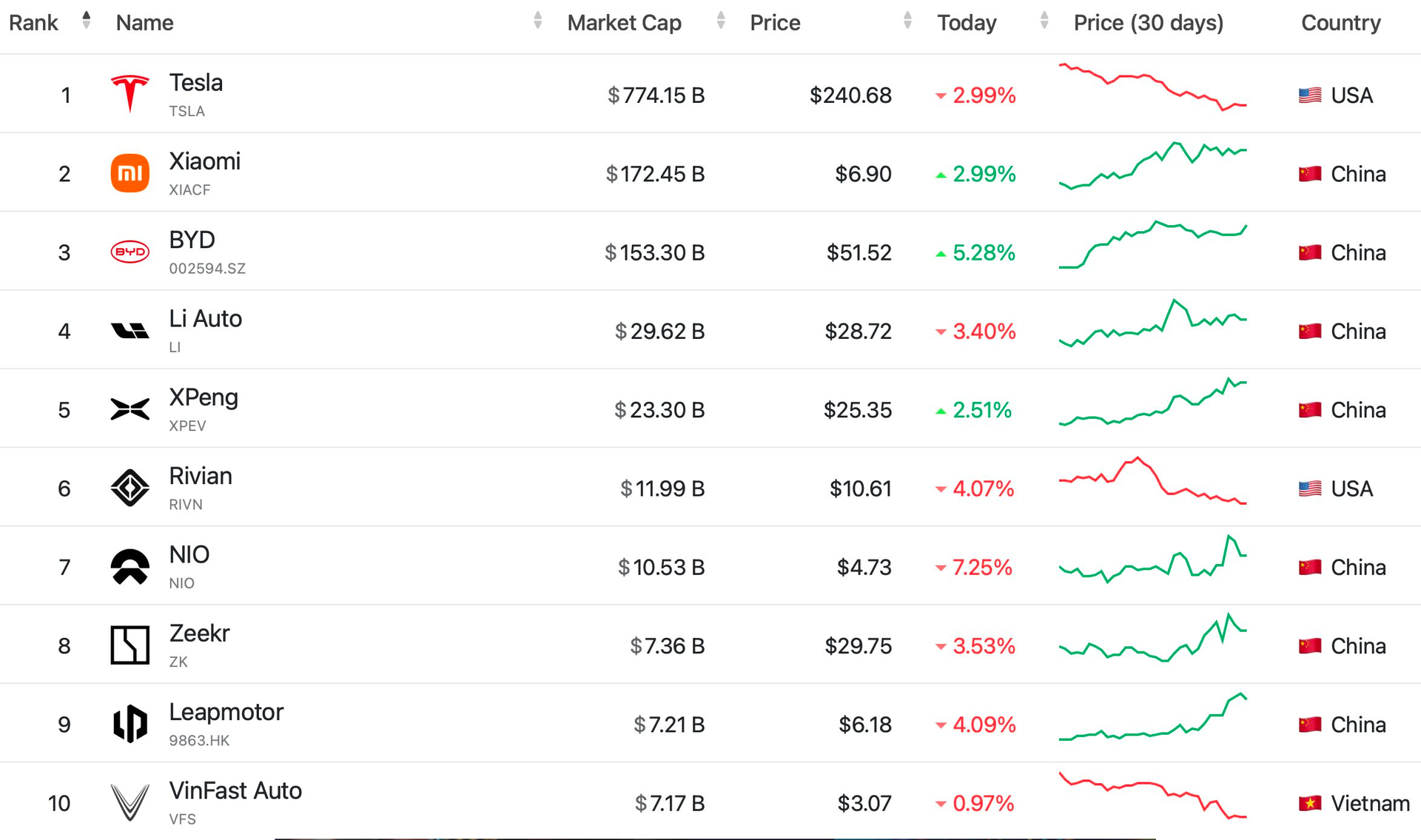The image size is (1421, 840).
Task: Sort by Name column arrows
Action: tap(538, 21)
